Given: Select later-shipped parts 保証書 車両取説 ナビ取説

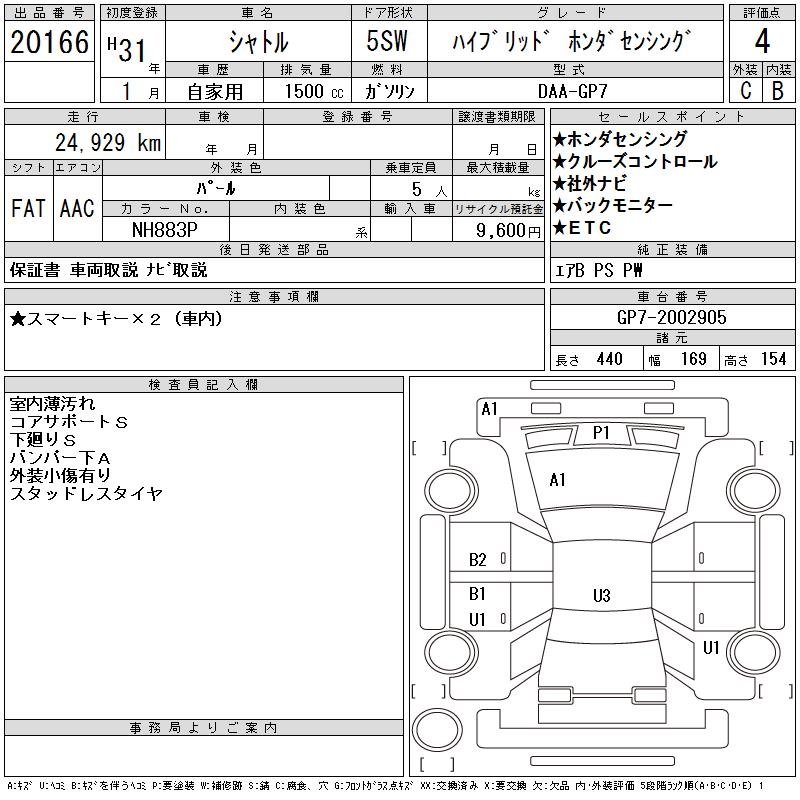Looking at the screenshot, I should pos(108,270).
